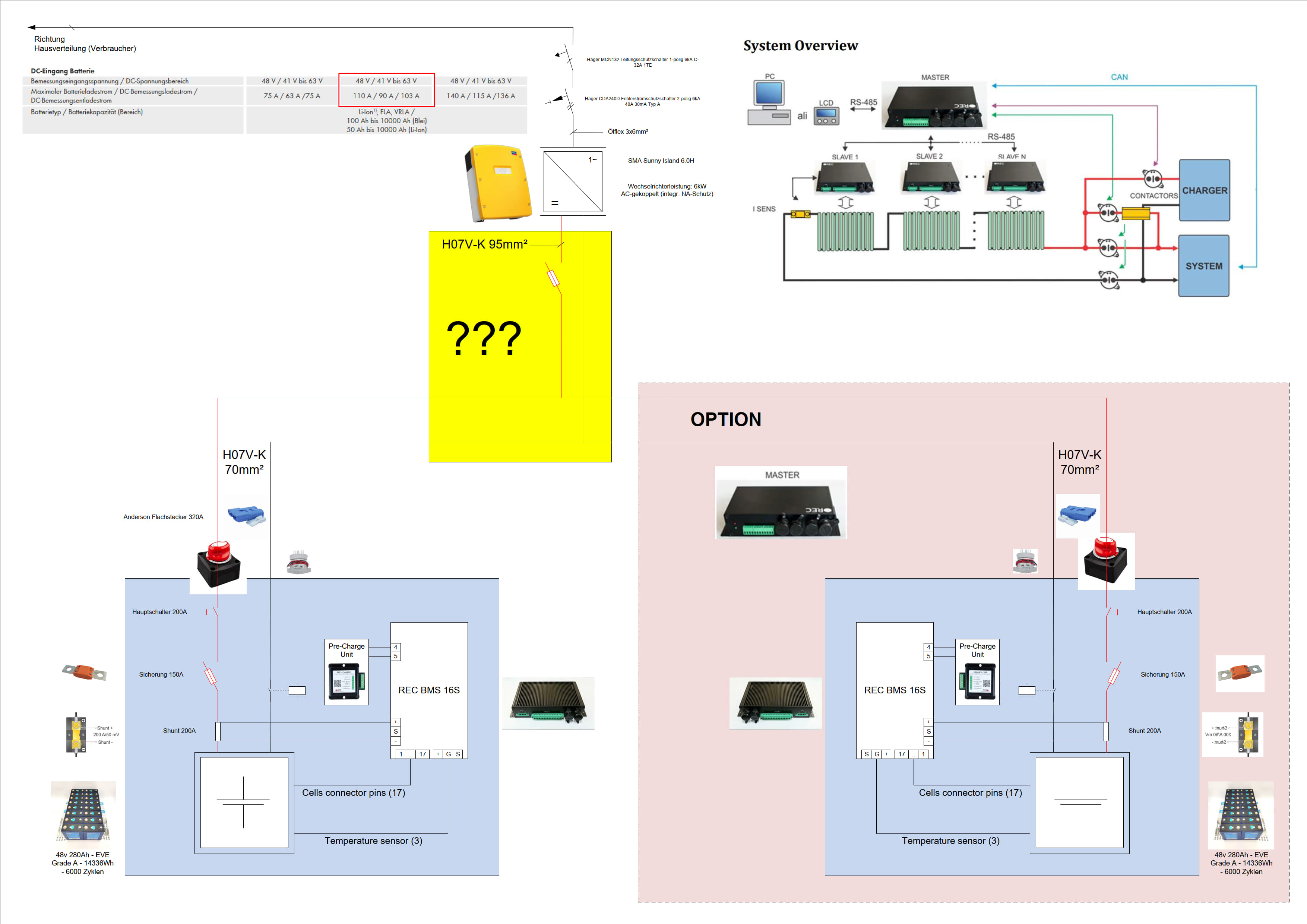Select the right orange fuse image

tap(1240, 674)
